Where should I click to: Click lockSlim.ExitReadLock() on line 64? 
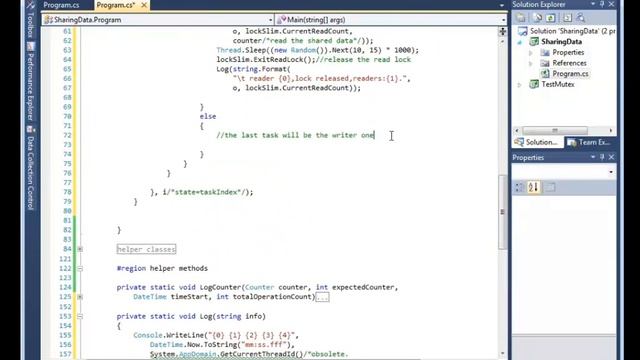(x=265, y=60)
